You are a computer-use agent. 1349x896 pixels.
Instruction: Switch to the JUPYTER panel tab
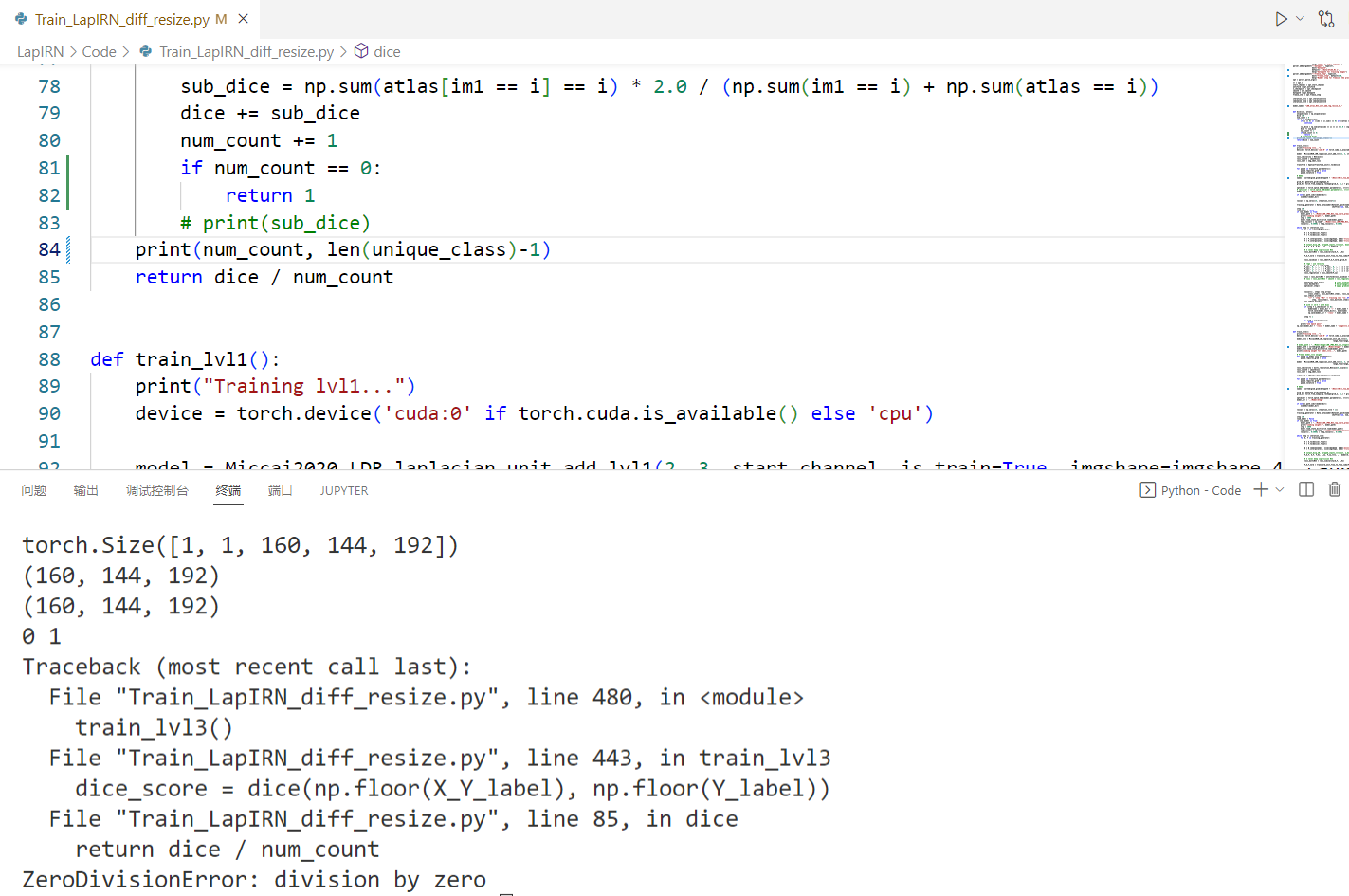pos(343,490)
